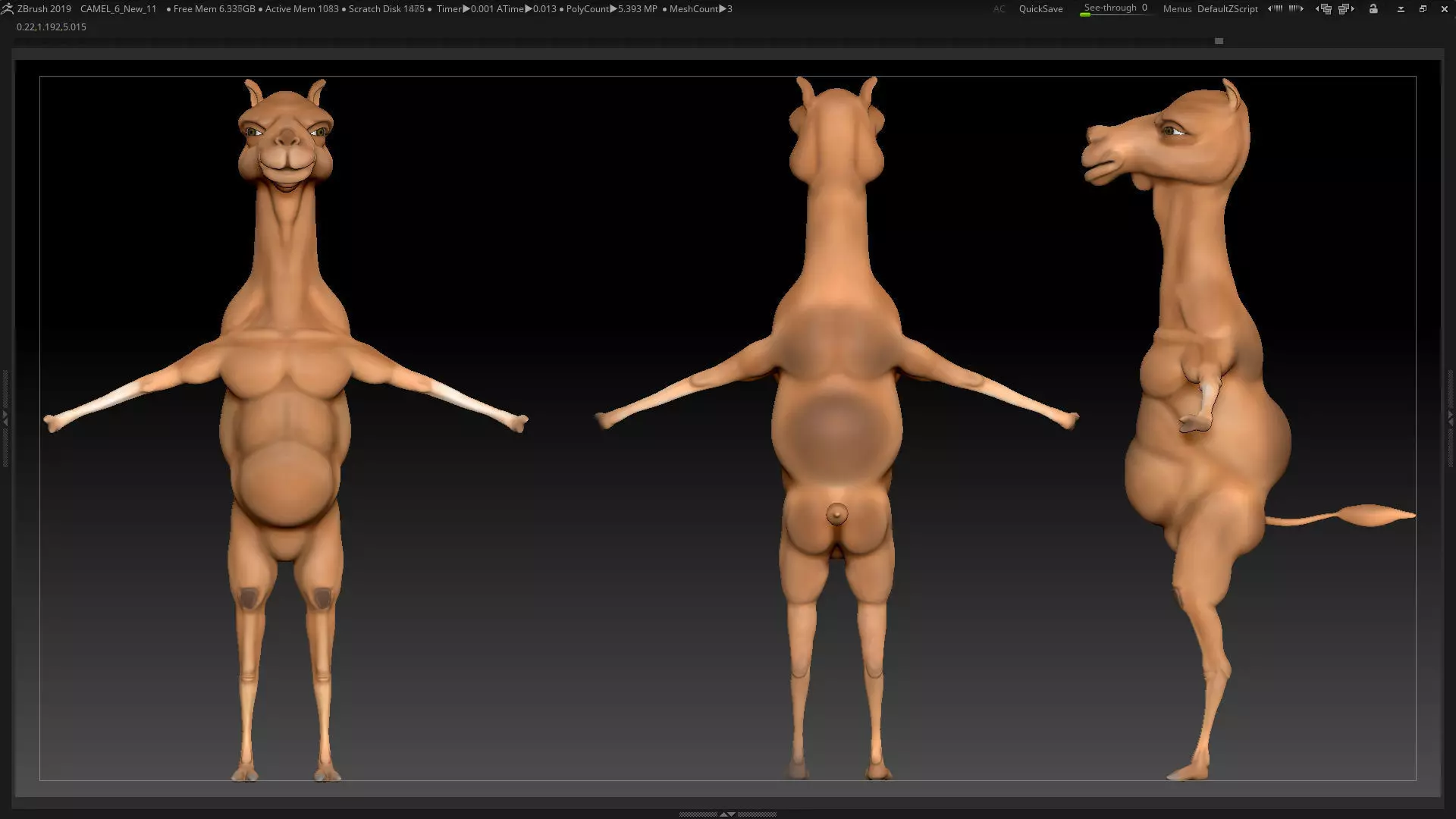1456x819 pixels.
Task: Click the DefaultZScript button
Action: coord(1227,9)
